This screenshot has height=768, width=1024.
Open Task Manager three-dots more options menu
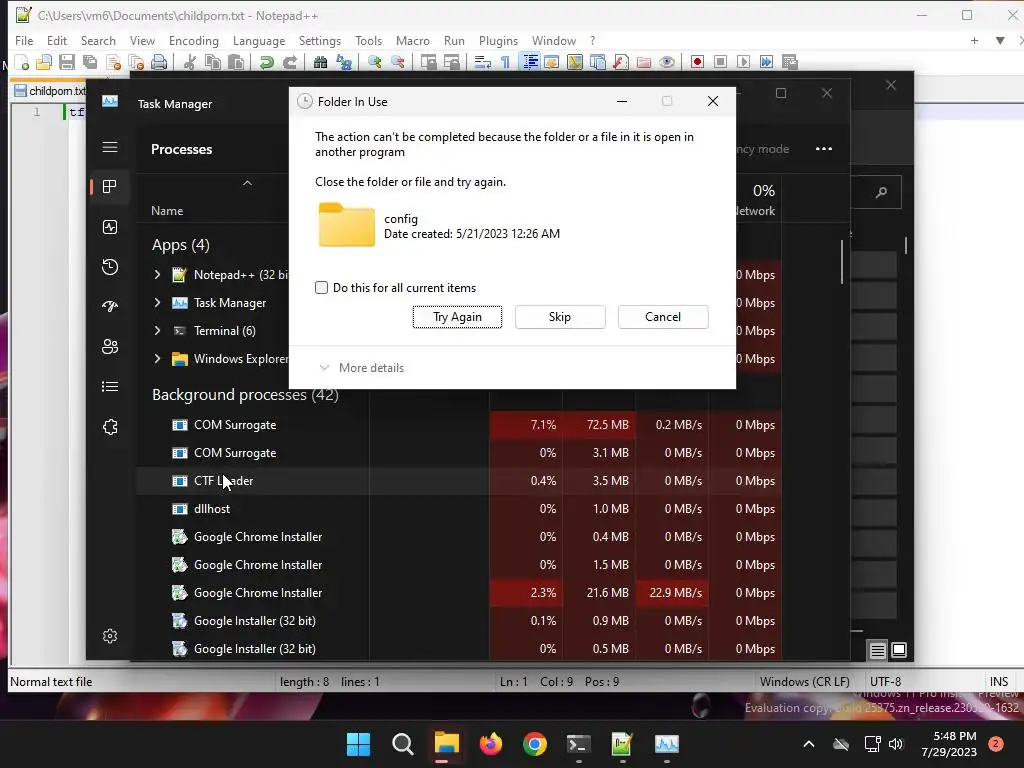824,149
